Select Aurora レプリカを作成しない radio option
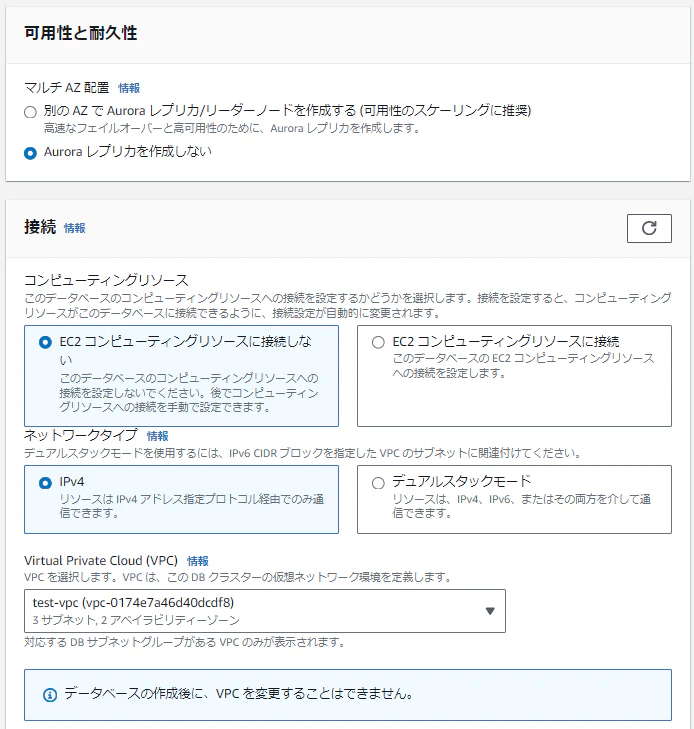Viewport: 694px width, 729px height. coord(30,153)
